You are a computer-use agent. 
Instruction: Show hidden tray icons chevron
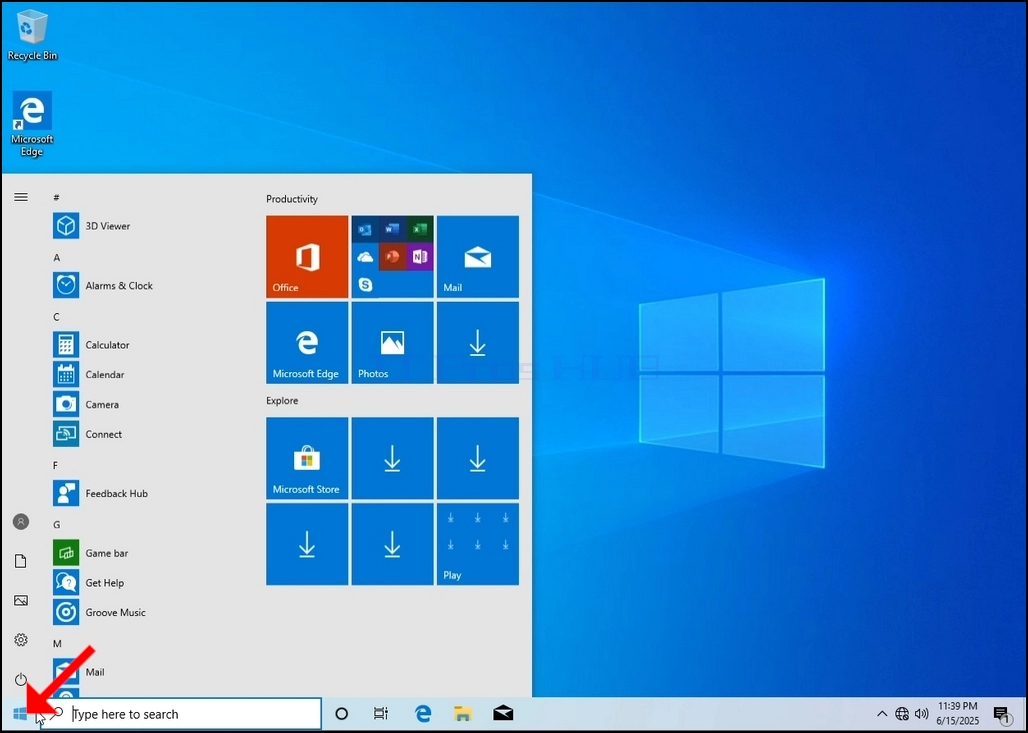pos(882,714)
